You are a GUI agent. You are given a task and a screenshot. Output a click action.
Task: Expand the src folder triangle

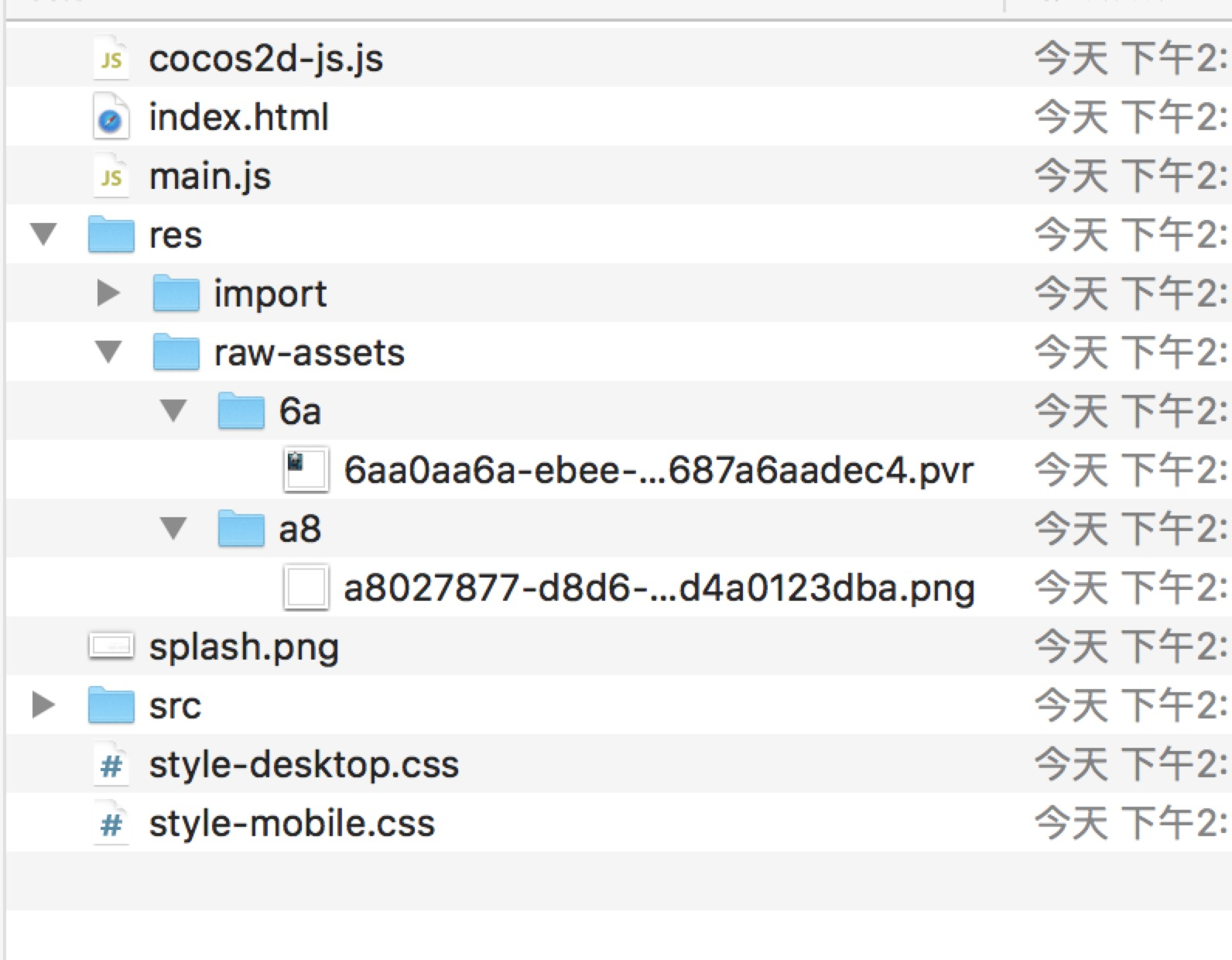click(43, 705)
